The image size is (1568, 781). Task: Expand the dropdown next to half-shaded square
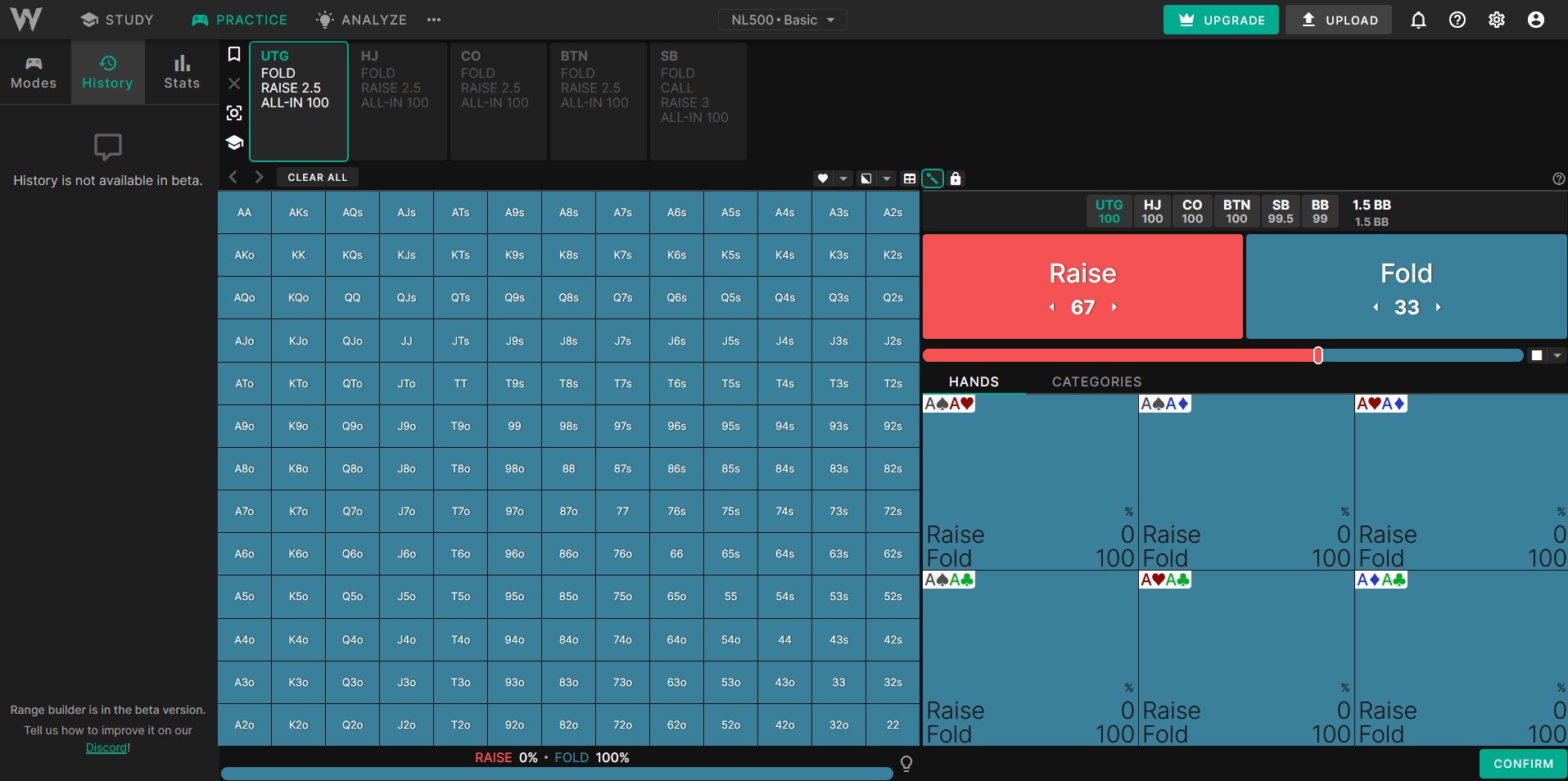887,178
